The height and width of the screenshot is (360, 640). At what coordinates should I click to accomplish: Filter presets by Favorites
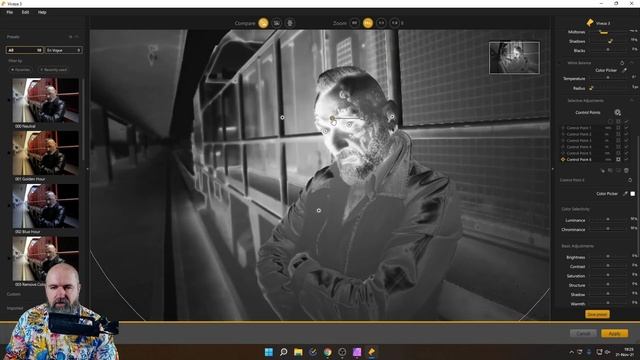click(x=20, y=70)
